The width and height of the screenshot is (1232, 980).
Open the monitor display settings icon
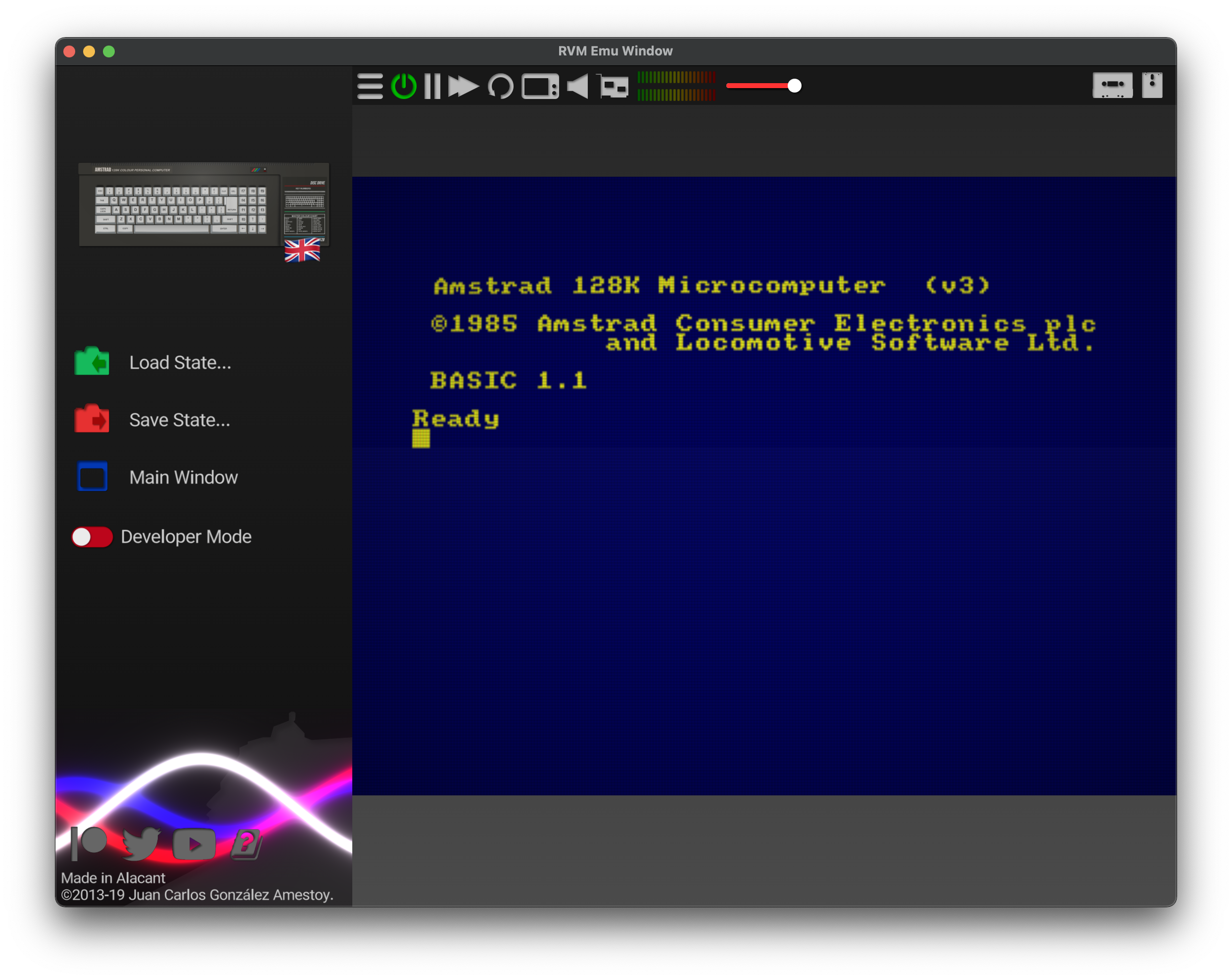click(540, 86)
